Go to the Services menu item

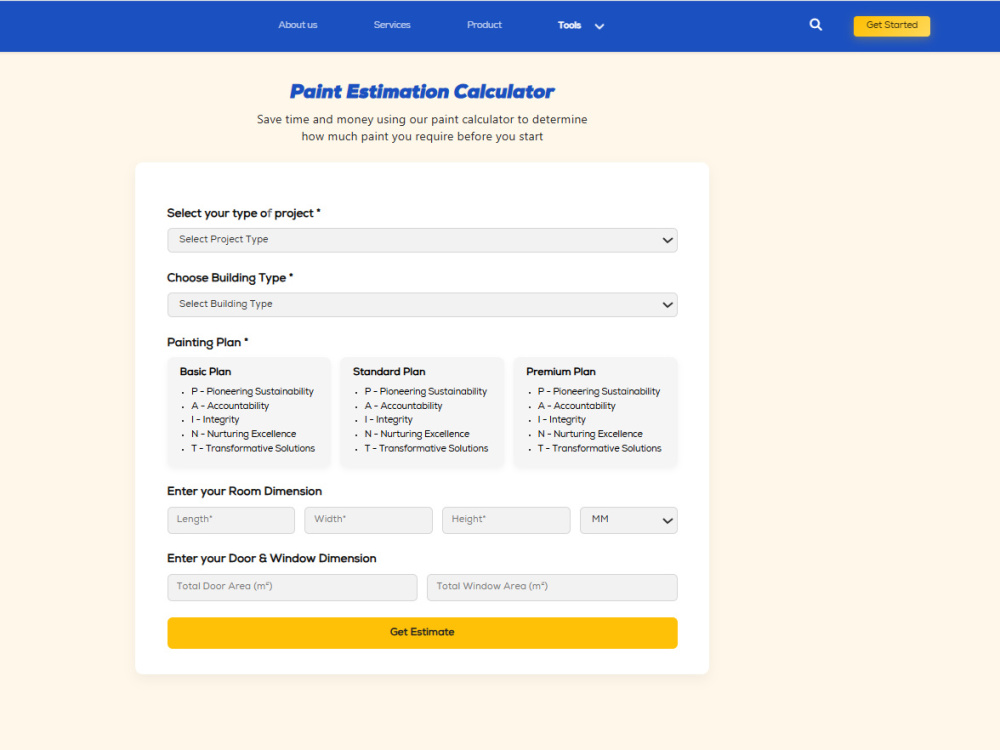coord(392,25)
